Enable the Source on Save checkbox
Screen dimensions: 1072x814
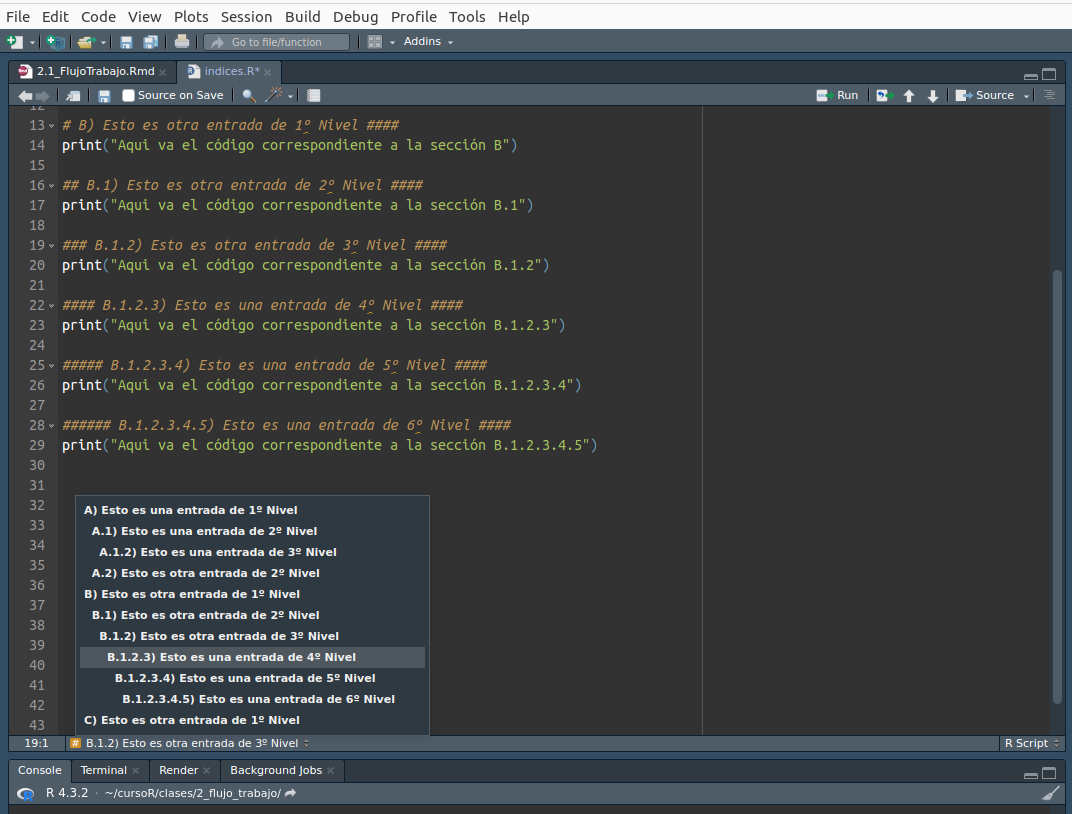(128, 96)
